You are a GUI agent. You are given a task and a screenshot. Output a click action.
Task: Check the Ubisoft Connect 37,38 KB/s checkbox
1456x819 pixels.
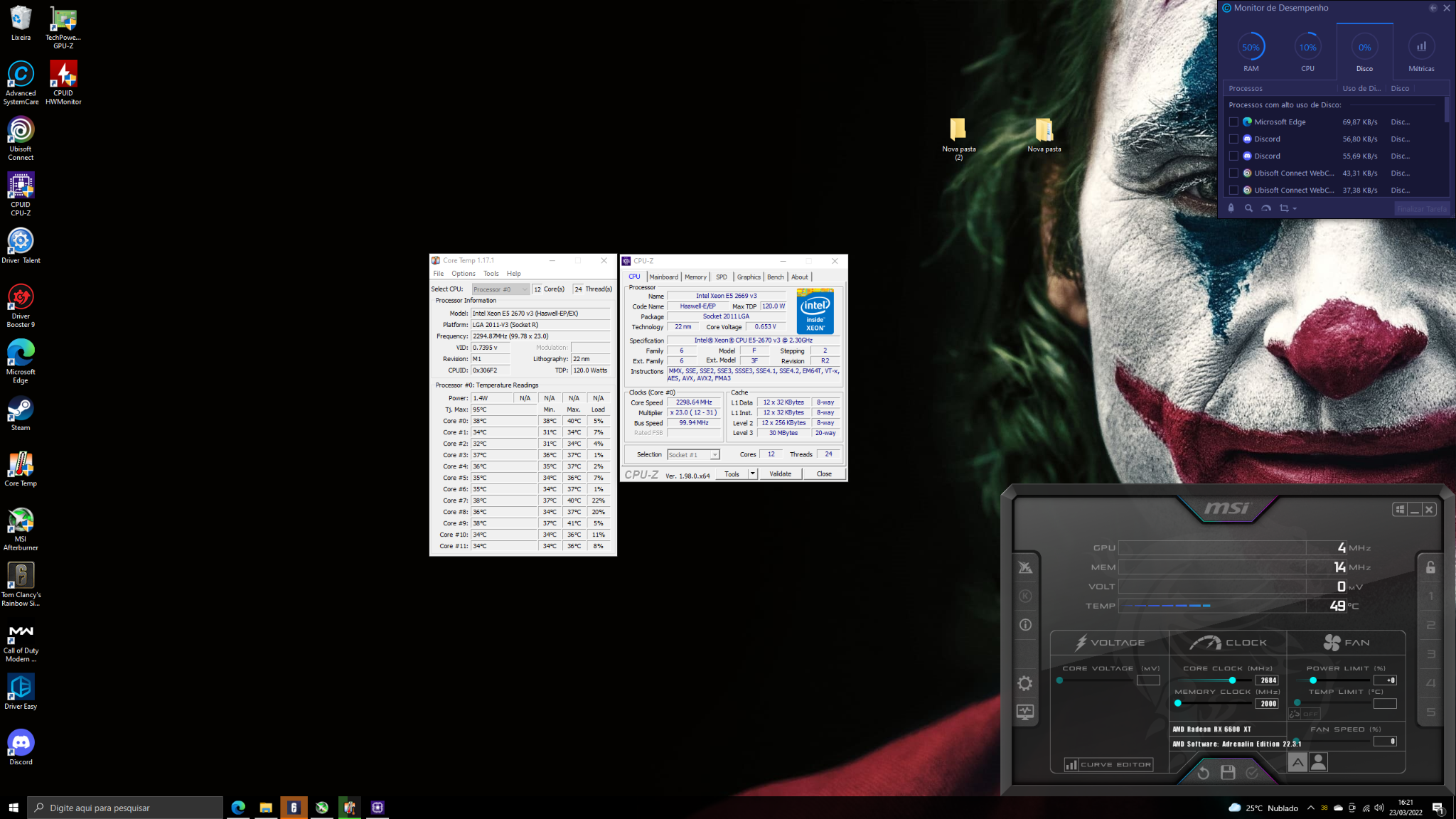pyautogui.click(x=1233, y=190)
